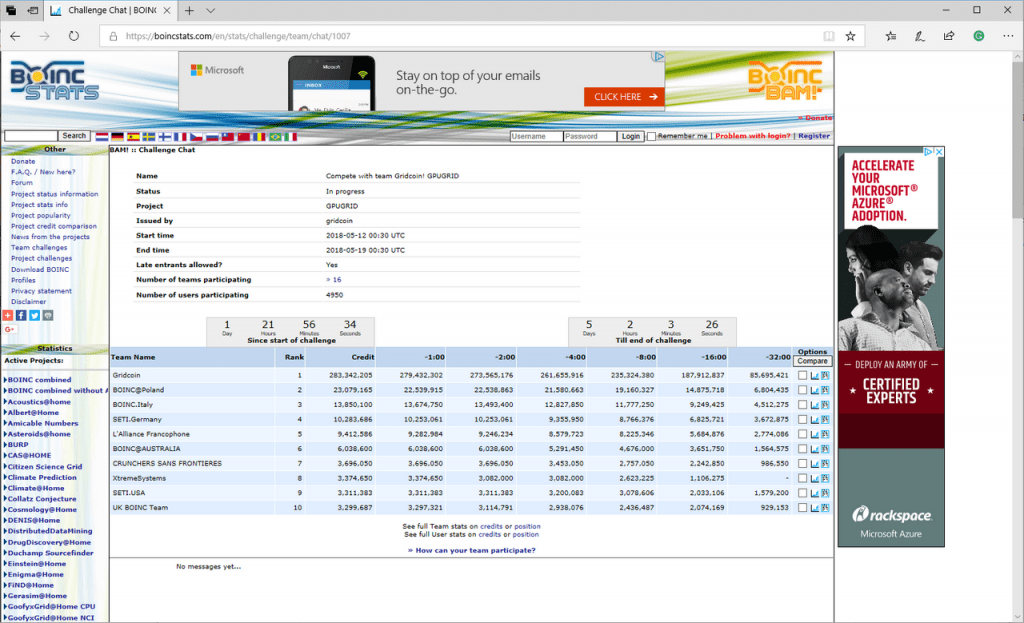Add page to favorites with star icon
The image size is (1024, 623).
coord(850,36)
